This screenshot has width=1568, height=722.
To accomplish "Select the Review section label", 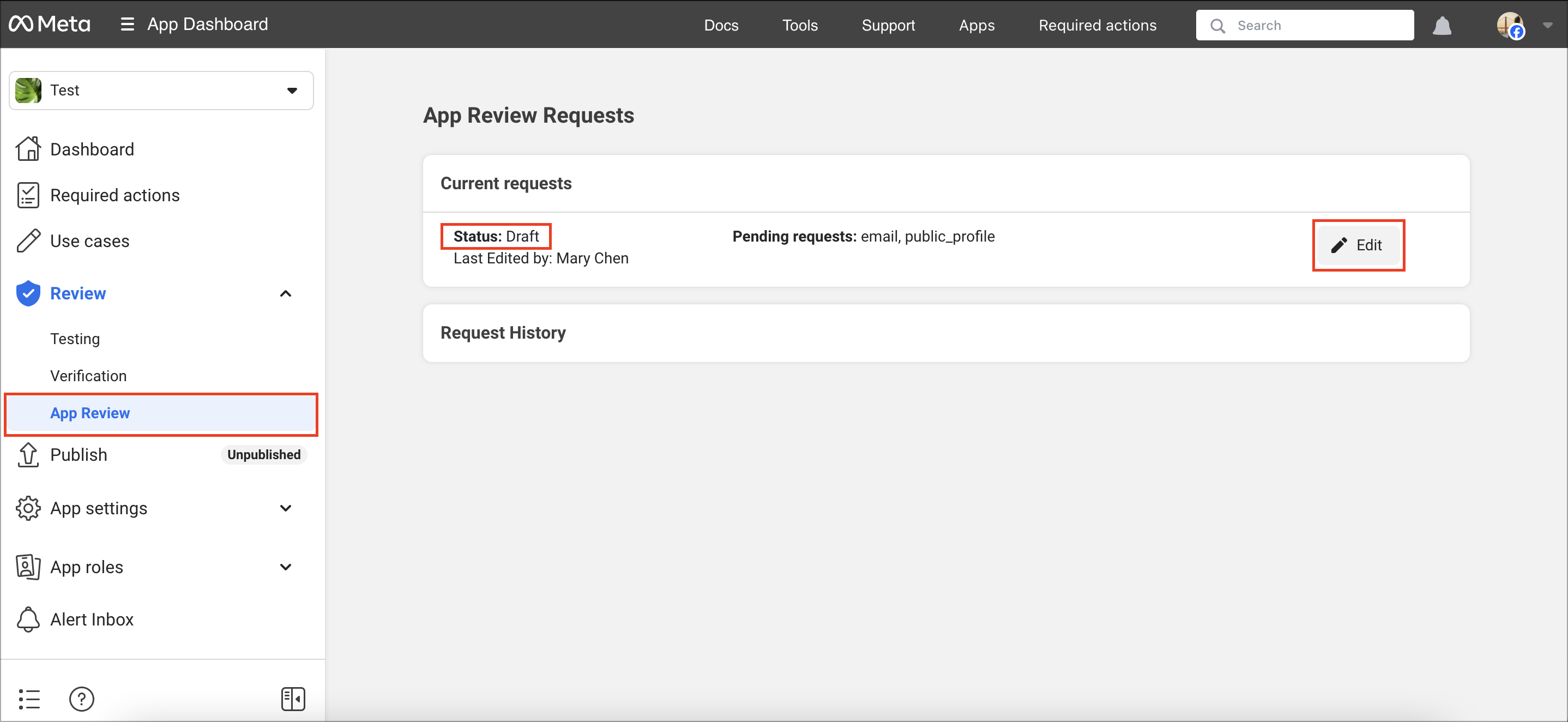I will 78,293.
